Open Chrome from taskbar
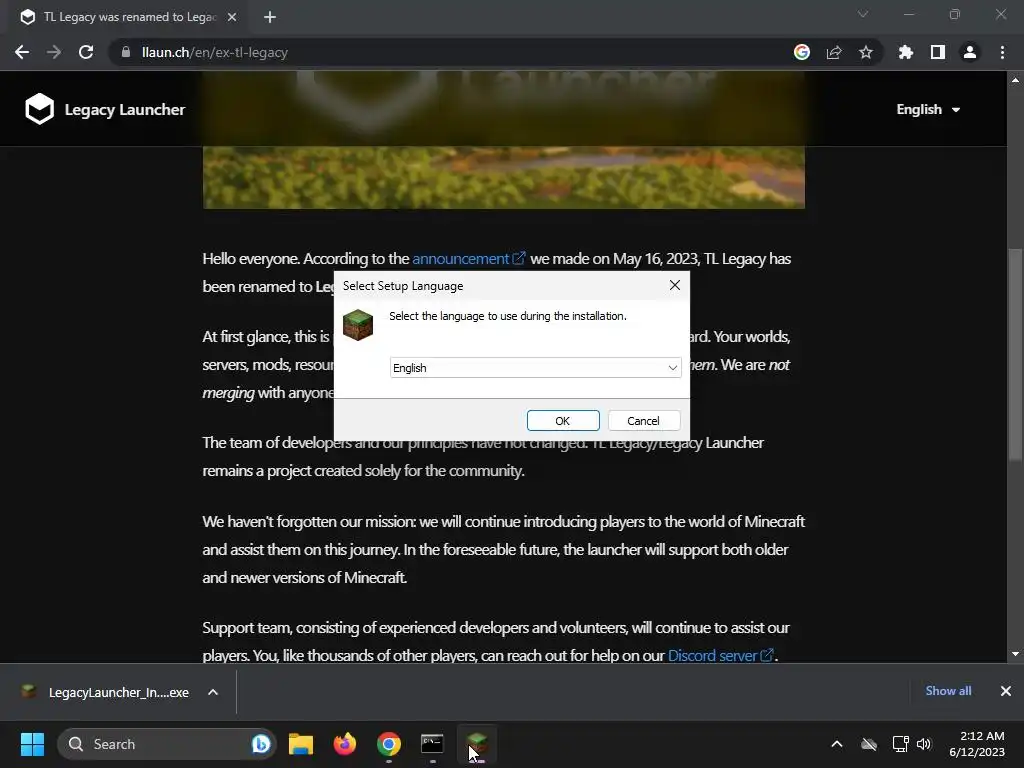 tap(389, 744)
